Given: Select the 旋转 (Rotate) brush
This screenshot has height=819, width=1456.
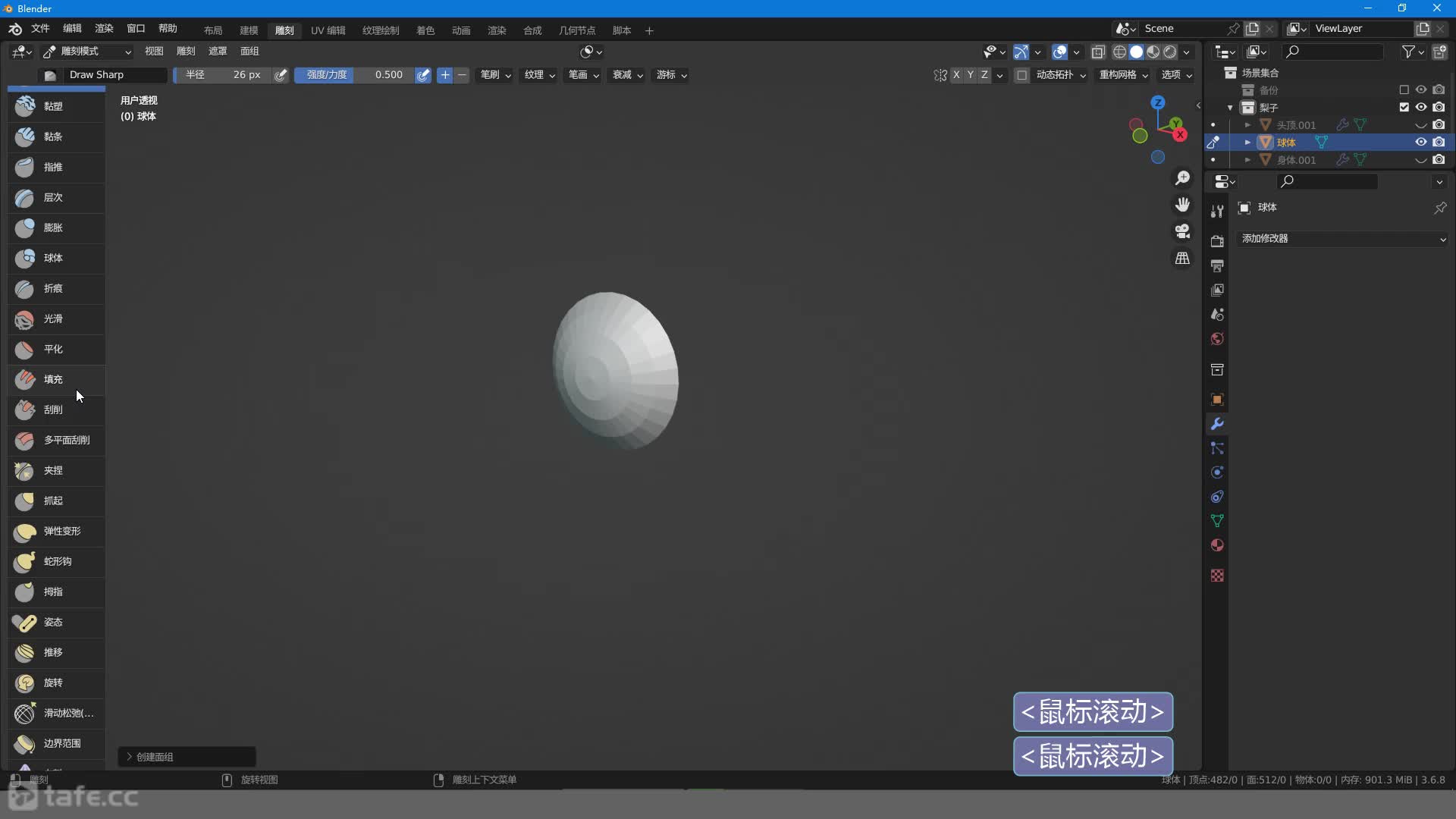Looking at the screenshot, I should 56,682.
